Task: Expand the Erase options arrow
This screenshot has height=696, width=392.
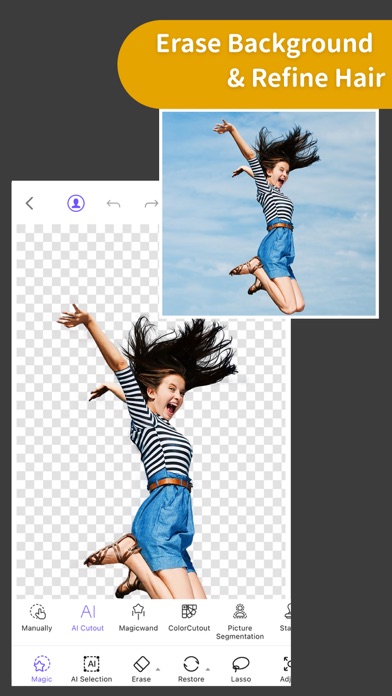Action: pos(158,669)
